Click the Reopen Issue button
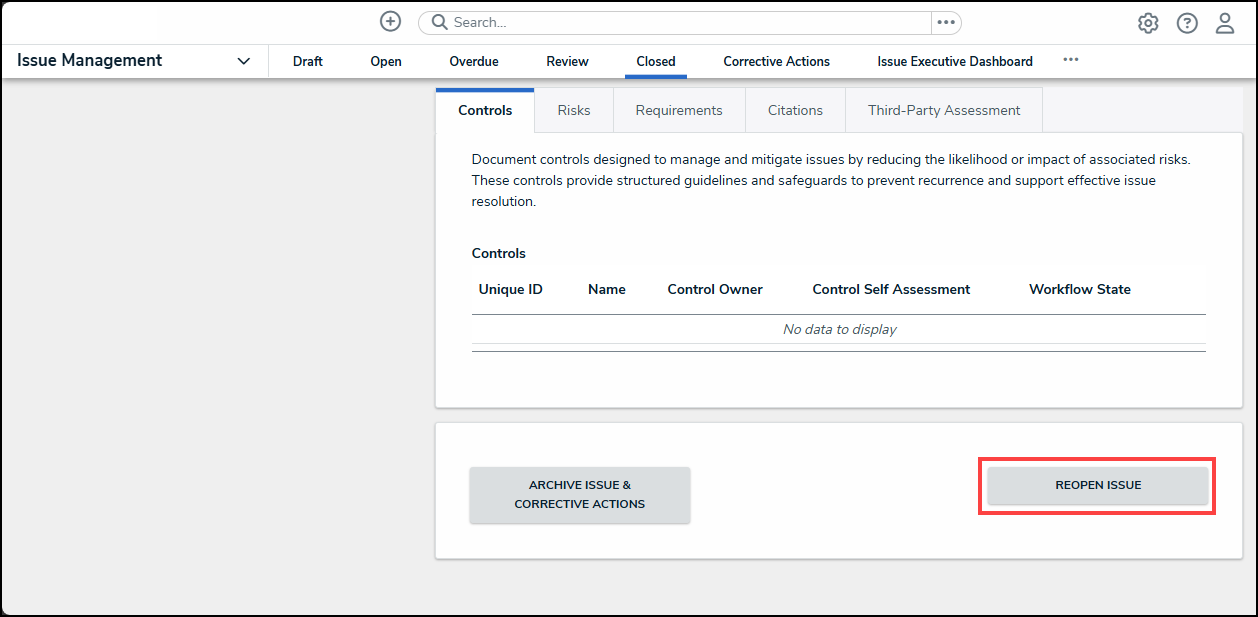The image size is (1258, 617). click(x=1098, y=485)
